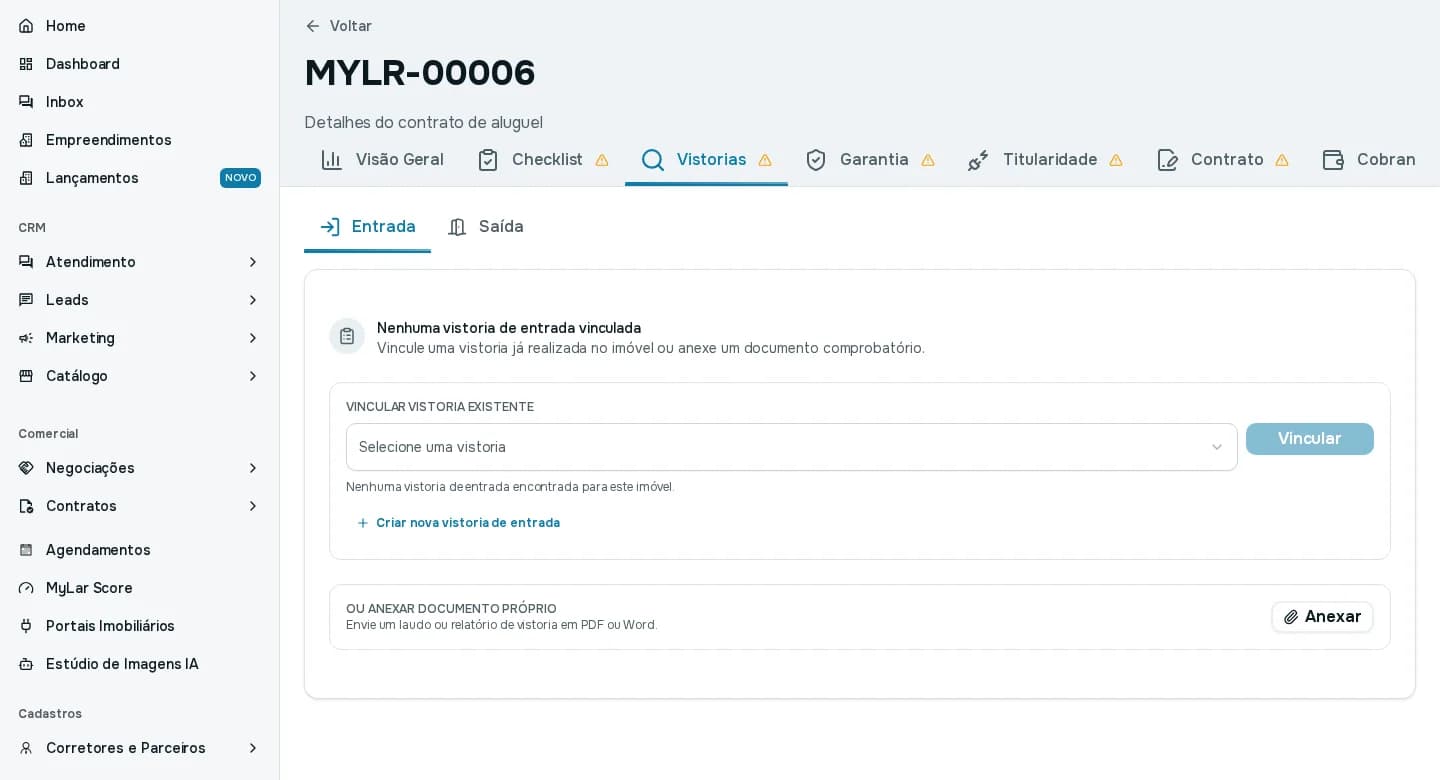
Task: Click the Portais Imobiliários plug icon
Action: point(26,626)
